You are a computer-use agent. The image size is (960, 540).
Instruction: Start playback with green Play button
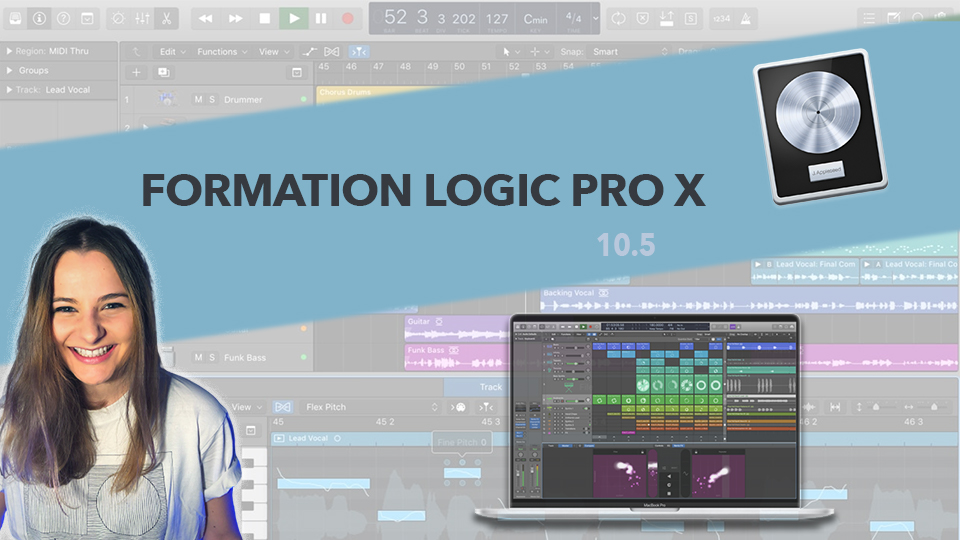click(x=294, y=18)
